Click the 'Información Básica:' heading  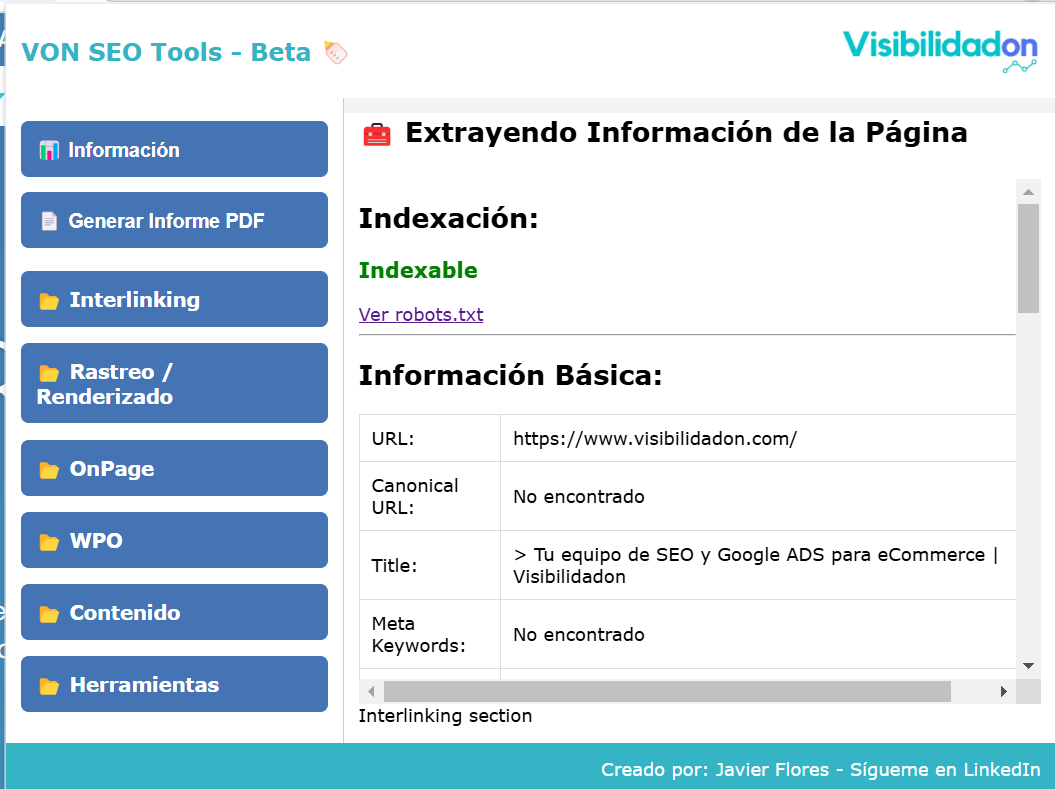coord(510,375)
